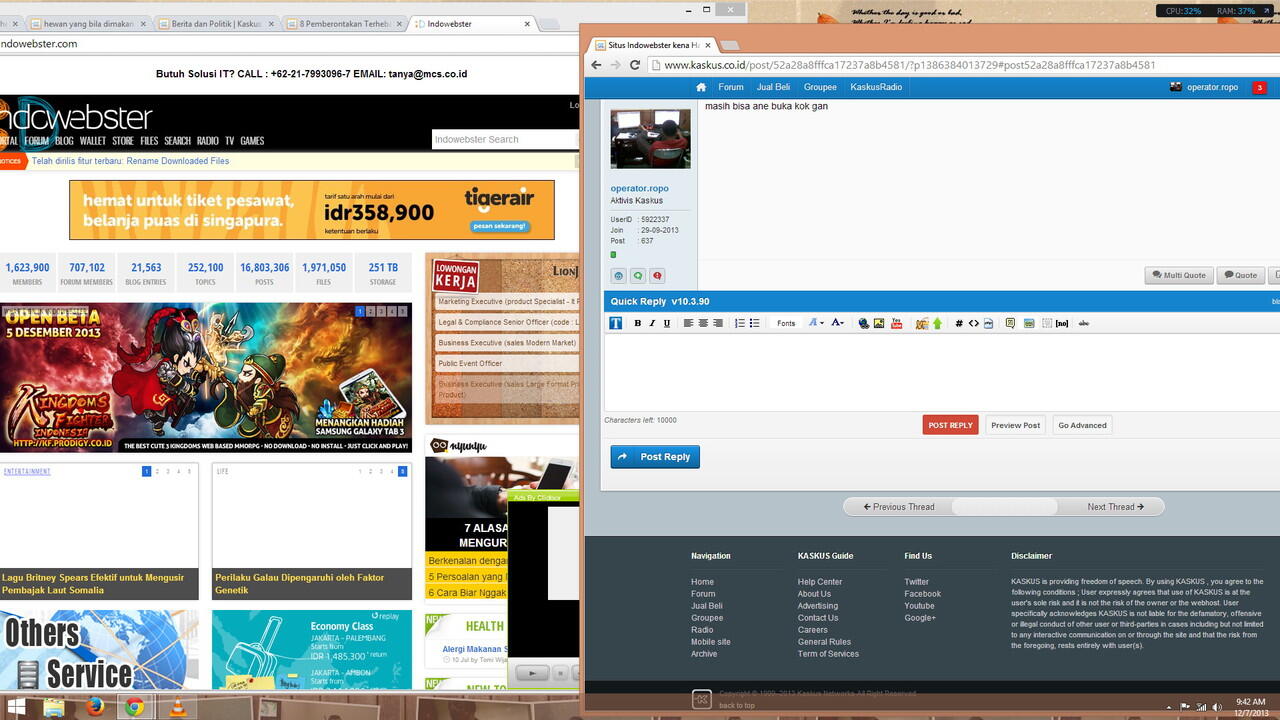Insert a hyperlink with globe icon
Screen dimensions: 1280x720
[x=864, y=323]
